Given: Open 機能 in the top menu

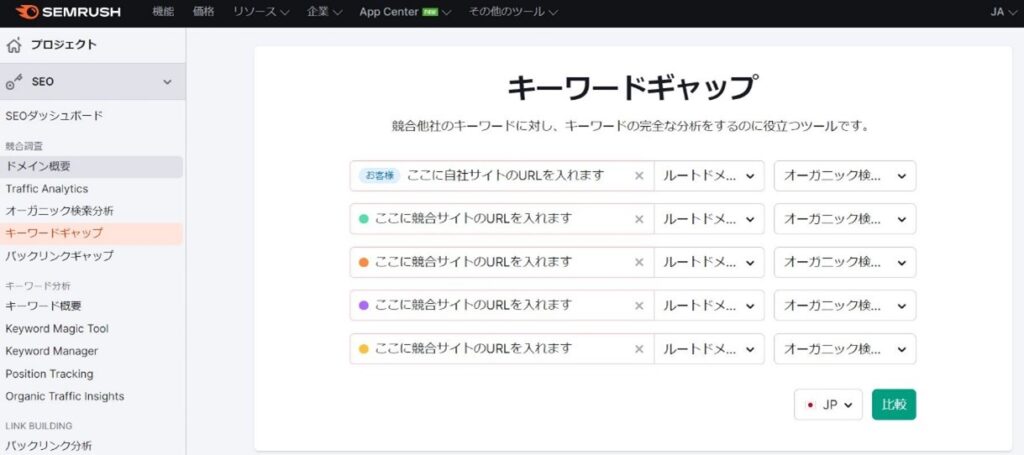Looking at the screenshot, I should coord(163,12).
